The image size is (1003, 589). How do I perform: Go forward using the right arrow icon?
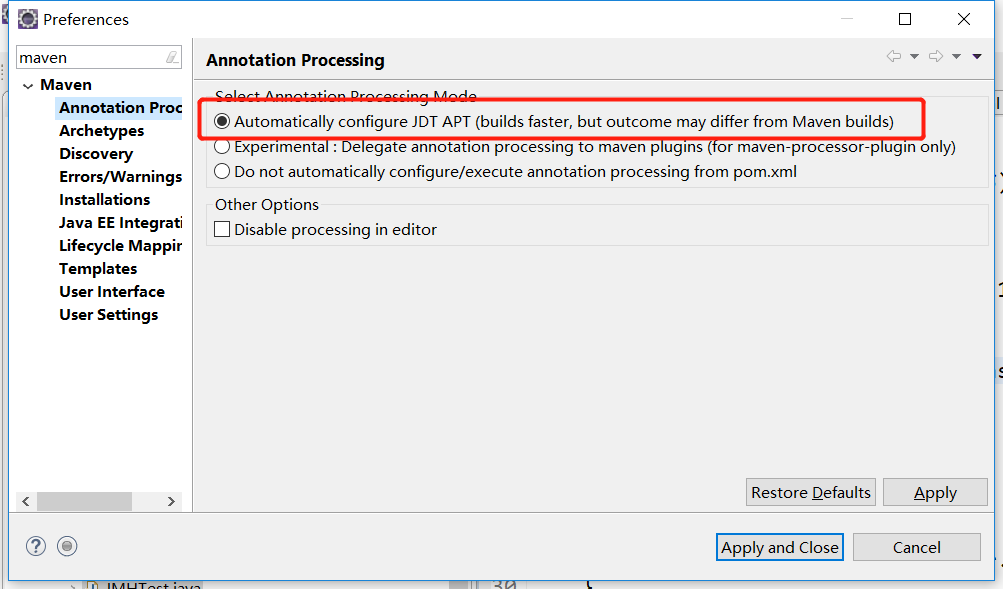936,56
